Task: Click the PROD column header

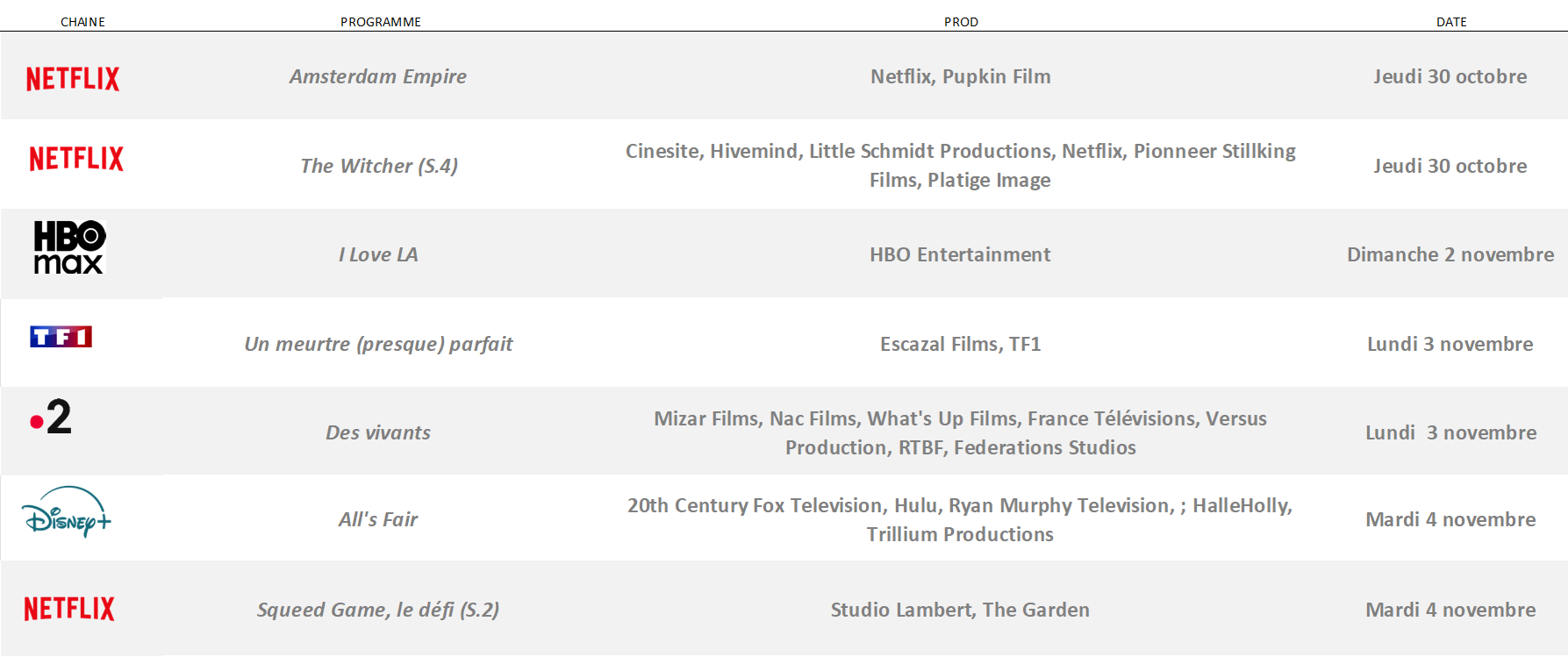Action: click(x=961, y=22)
